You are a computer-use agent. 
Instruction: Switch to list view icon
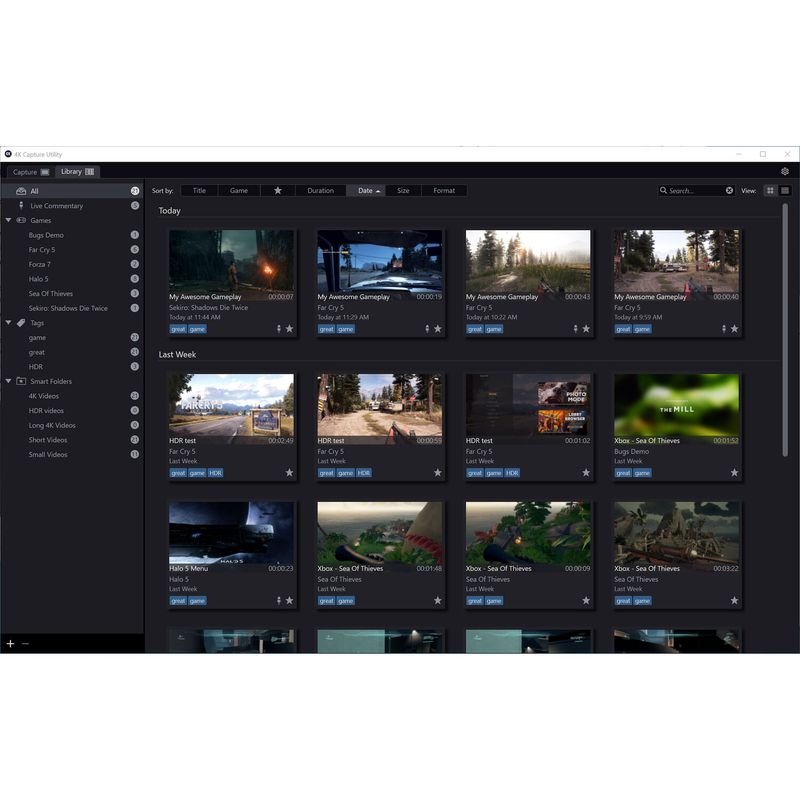point(785,190)
